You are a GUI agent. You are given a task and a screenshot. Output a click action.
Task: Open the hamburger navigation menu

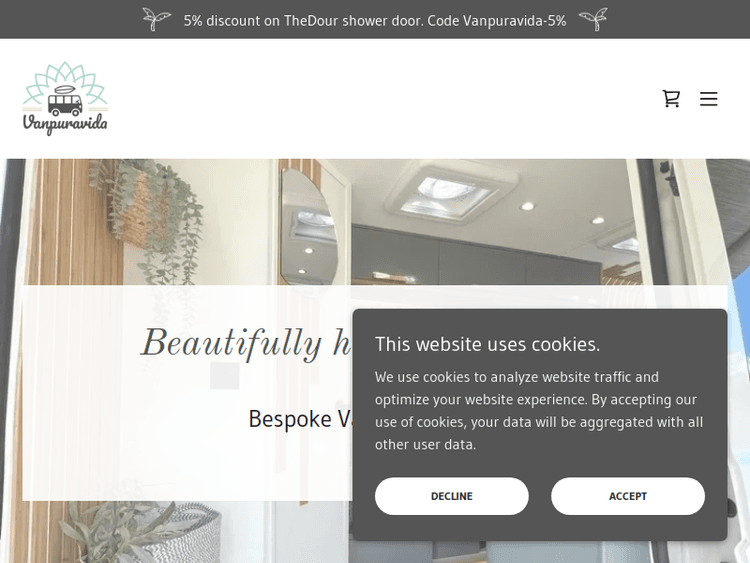(708, 99)
